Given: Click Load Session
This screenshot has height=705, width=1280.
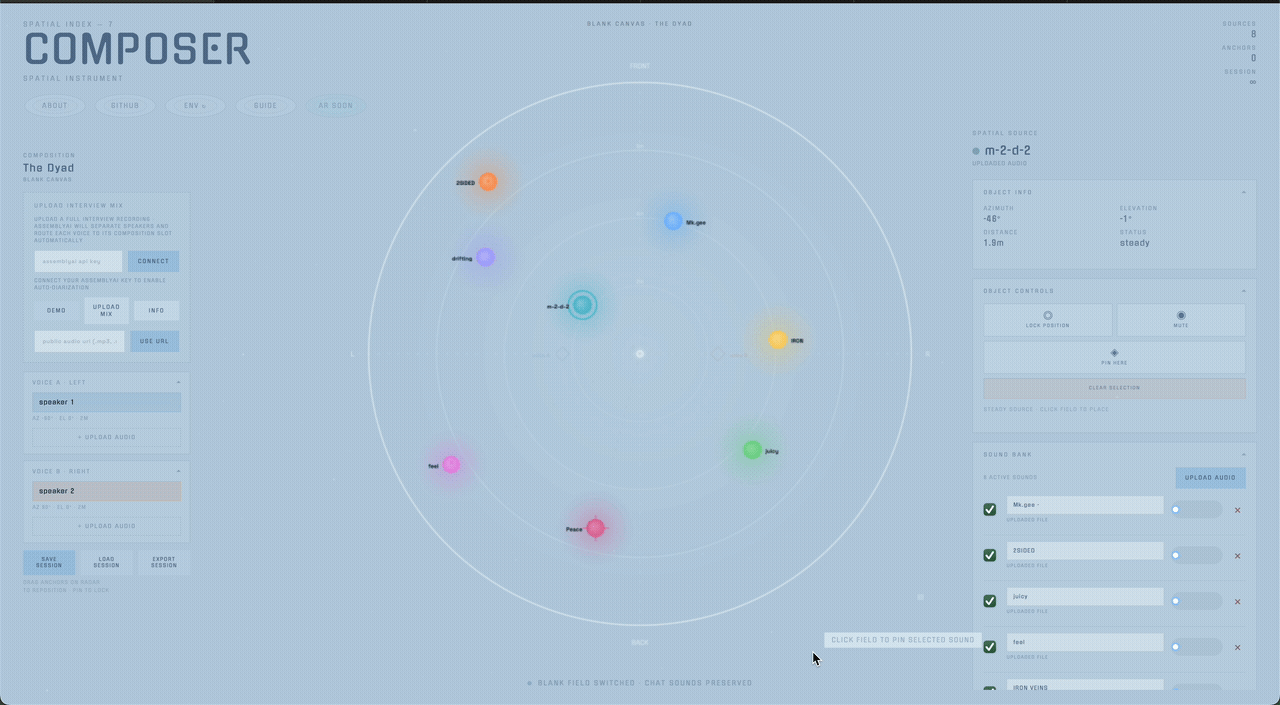Looking at the screenshot, I should (106, 562).
